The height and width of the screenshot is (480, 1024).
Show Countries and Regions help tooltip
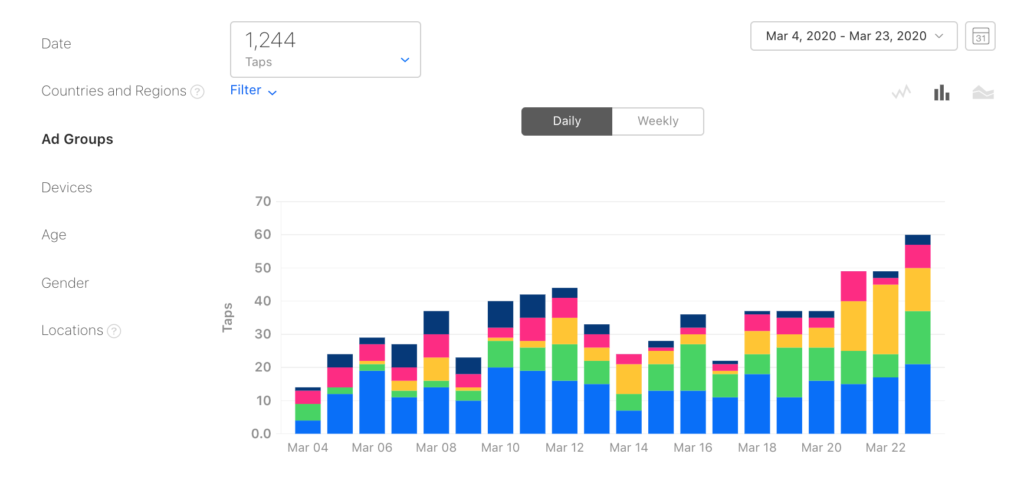tap(197, 92)
